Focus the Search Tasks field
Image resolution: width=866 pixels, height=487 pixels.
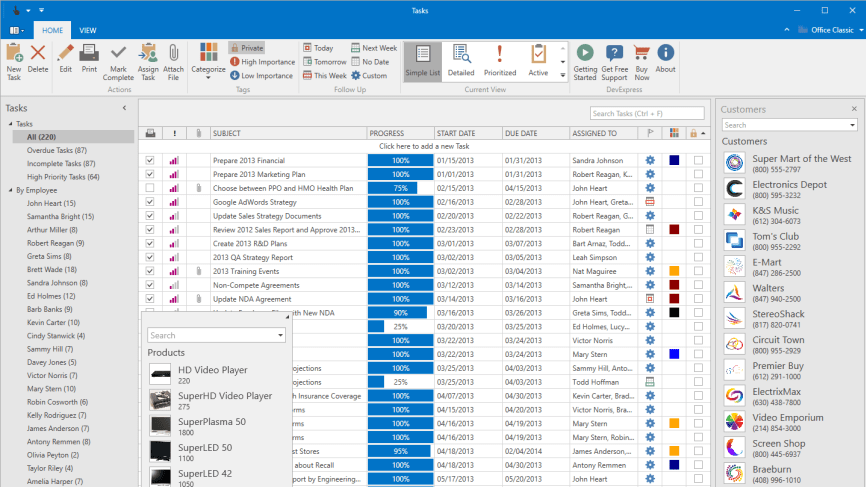647,113
